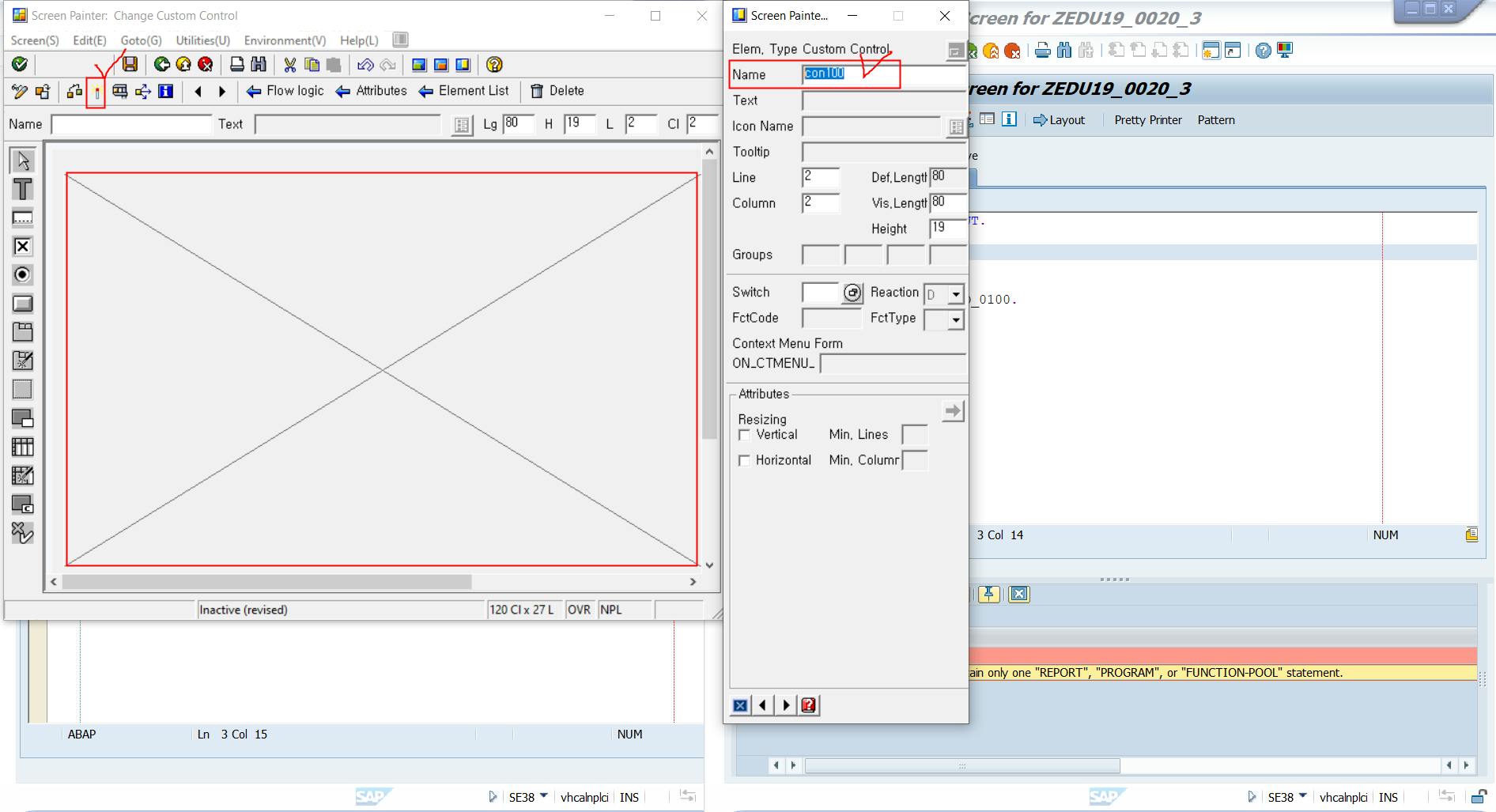Click the Display/Change pencil icon
The height and width of the screenshot is (812, 1496).
click(x=20, y=91)
